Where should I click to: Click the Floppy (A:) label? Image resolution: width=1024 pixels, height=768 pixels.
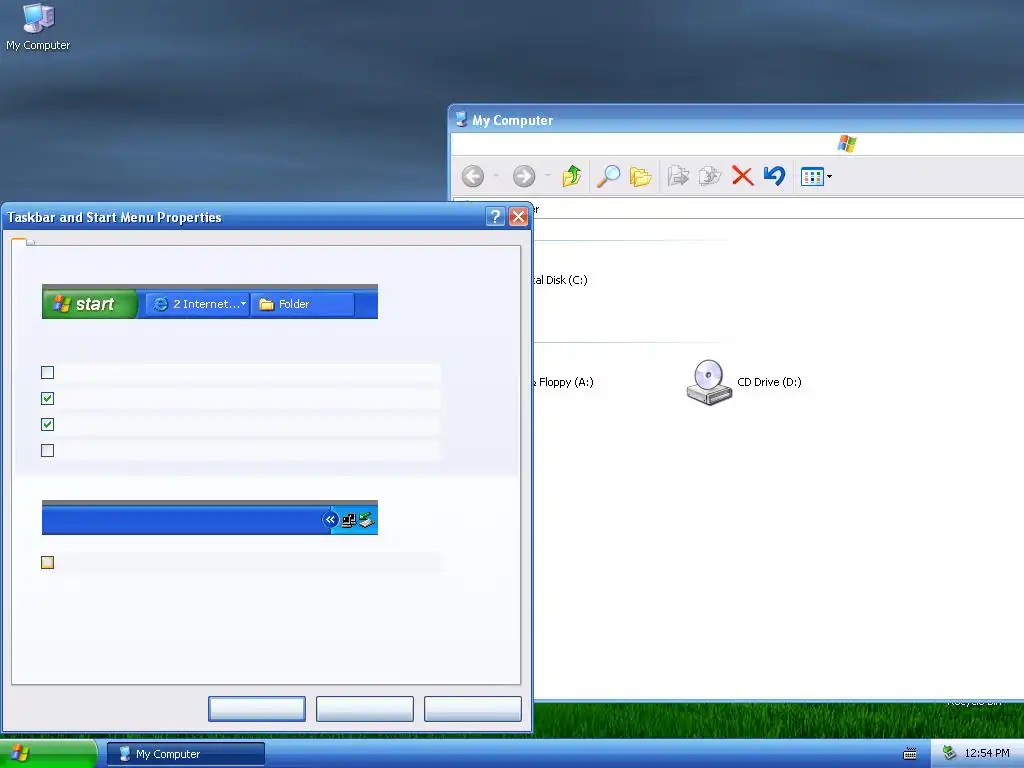point(566,382)
